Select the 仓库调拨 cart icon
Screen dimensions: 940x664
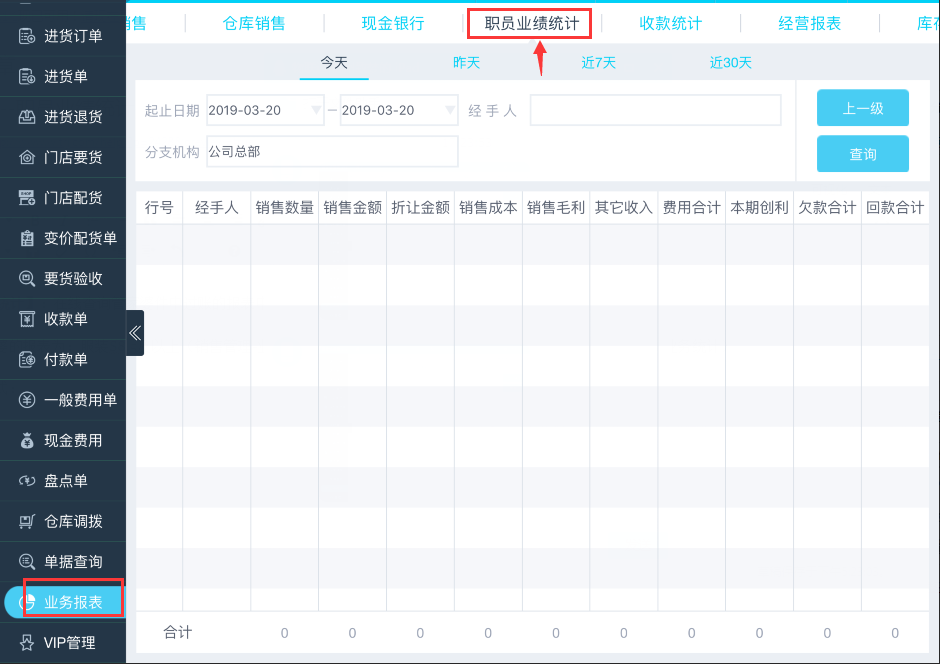(28, 521)
